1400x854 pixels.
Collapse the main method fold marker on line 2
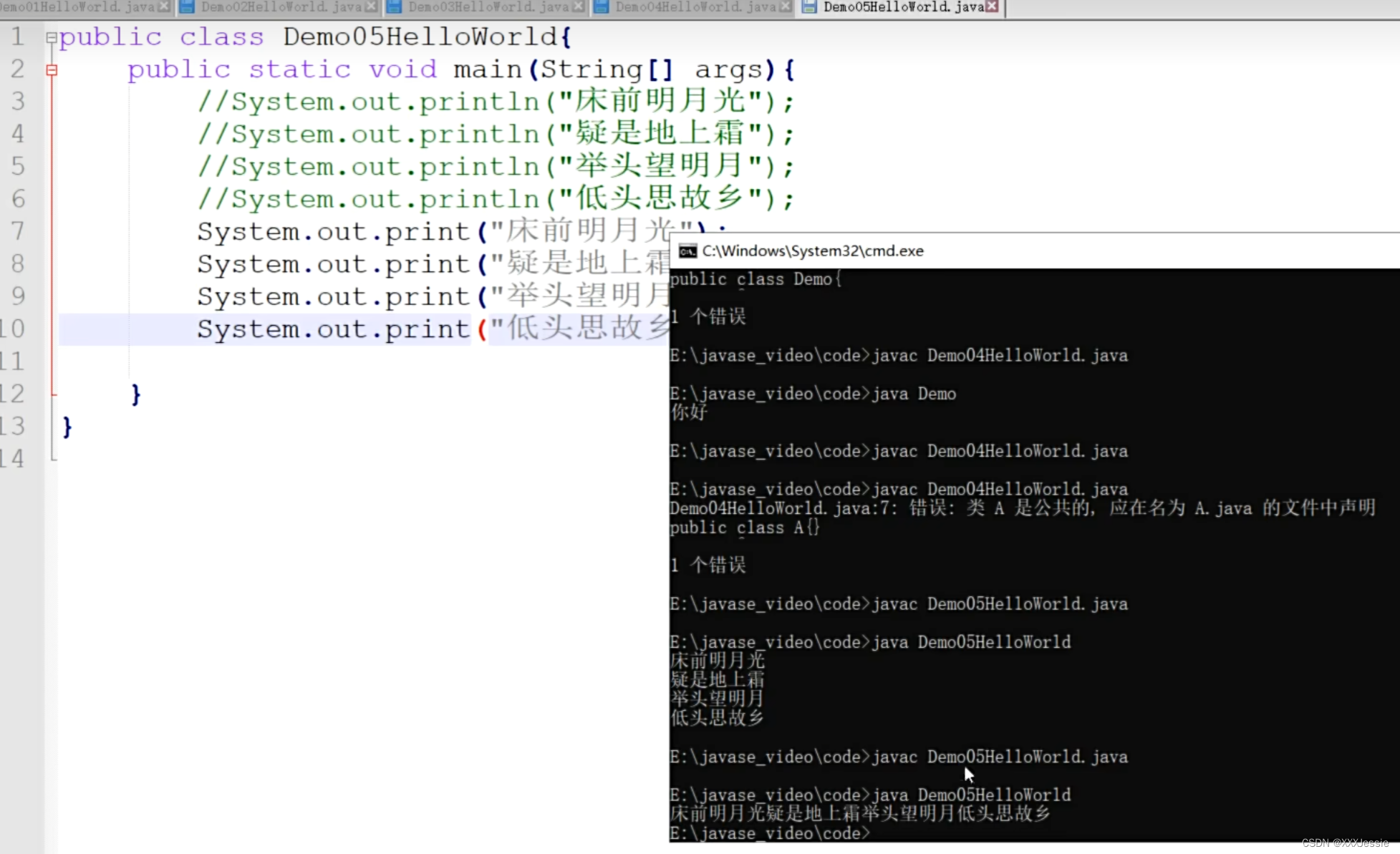pyautogui.click(x=52, y=70)
